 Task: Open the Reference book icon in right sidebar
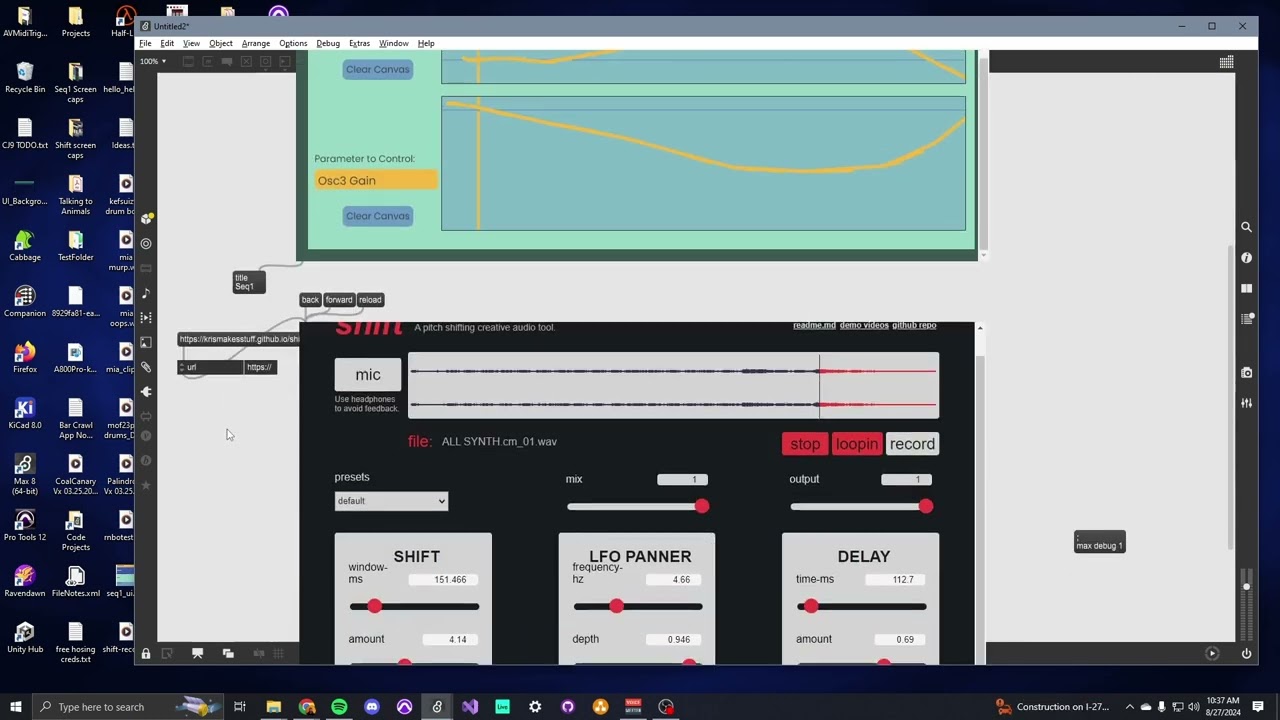[1246, 288]
